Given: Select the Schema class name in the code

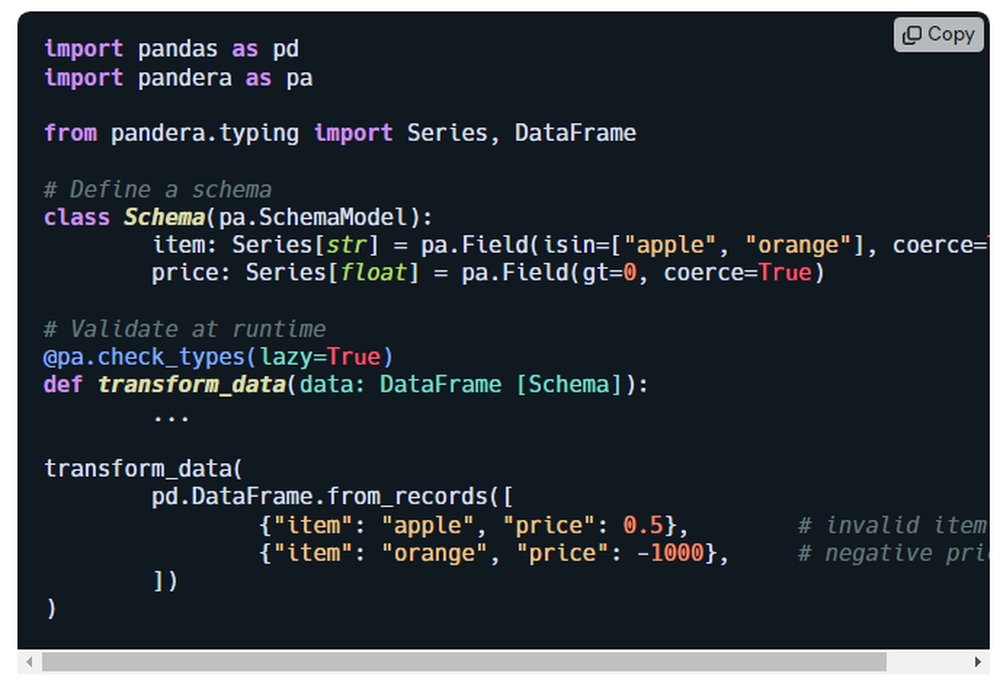Looking at the screenshot, I should (165, 217).
